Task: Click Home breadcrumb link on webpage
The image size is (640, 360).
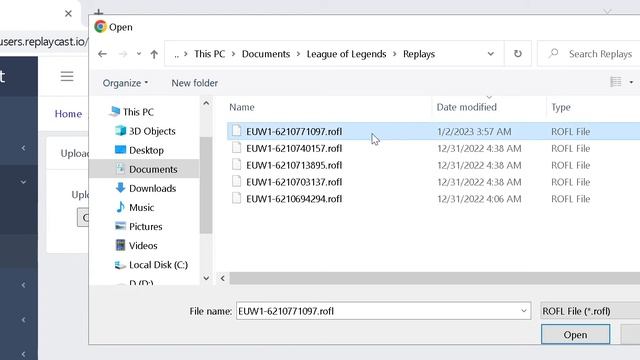Action: coord(68,113)
